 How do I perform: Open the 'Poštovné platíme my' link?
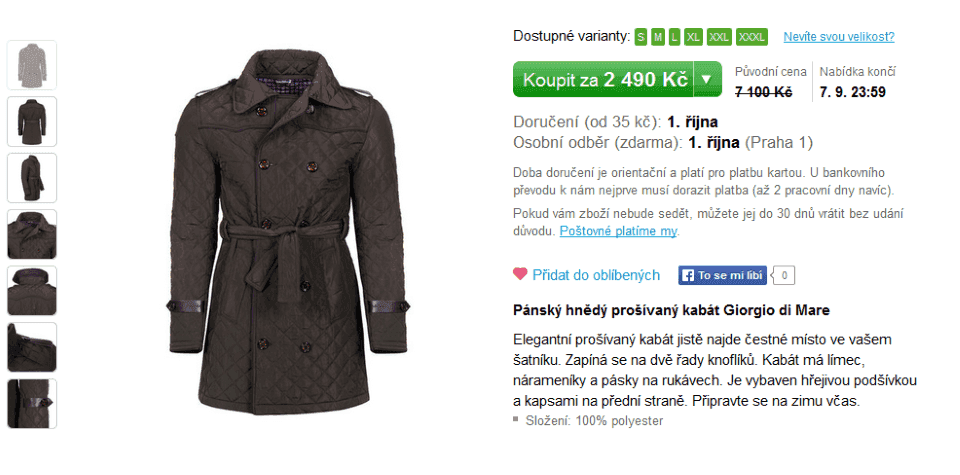coord(618,231)
